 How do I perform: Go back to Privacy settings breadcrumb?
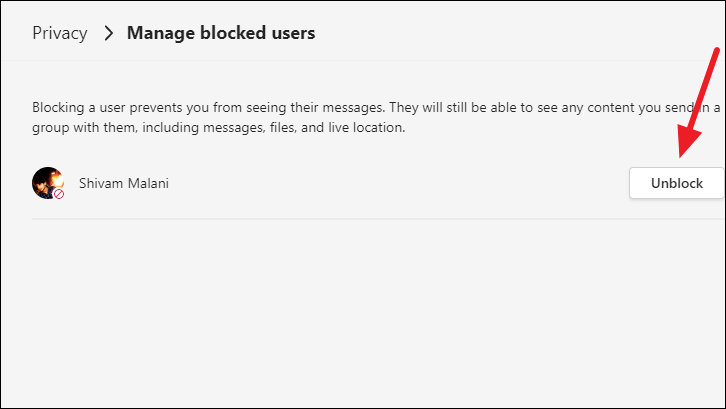click(x=60, y=33)
